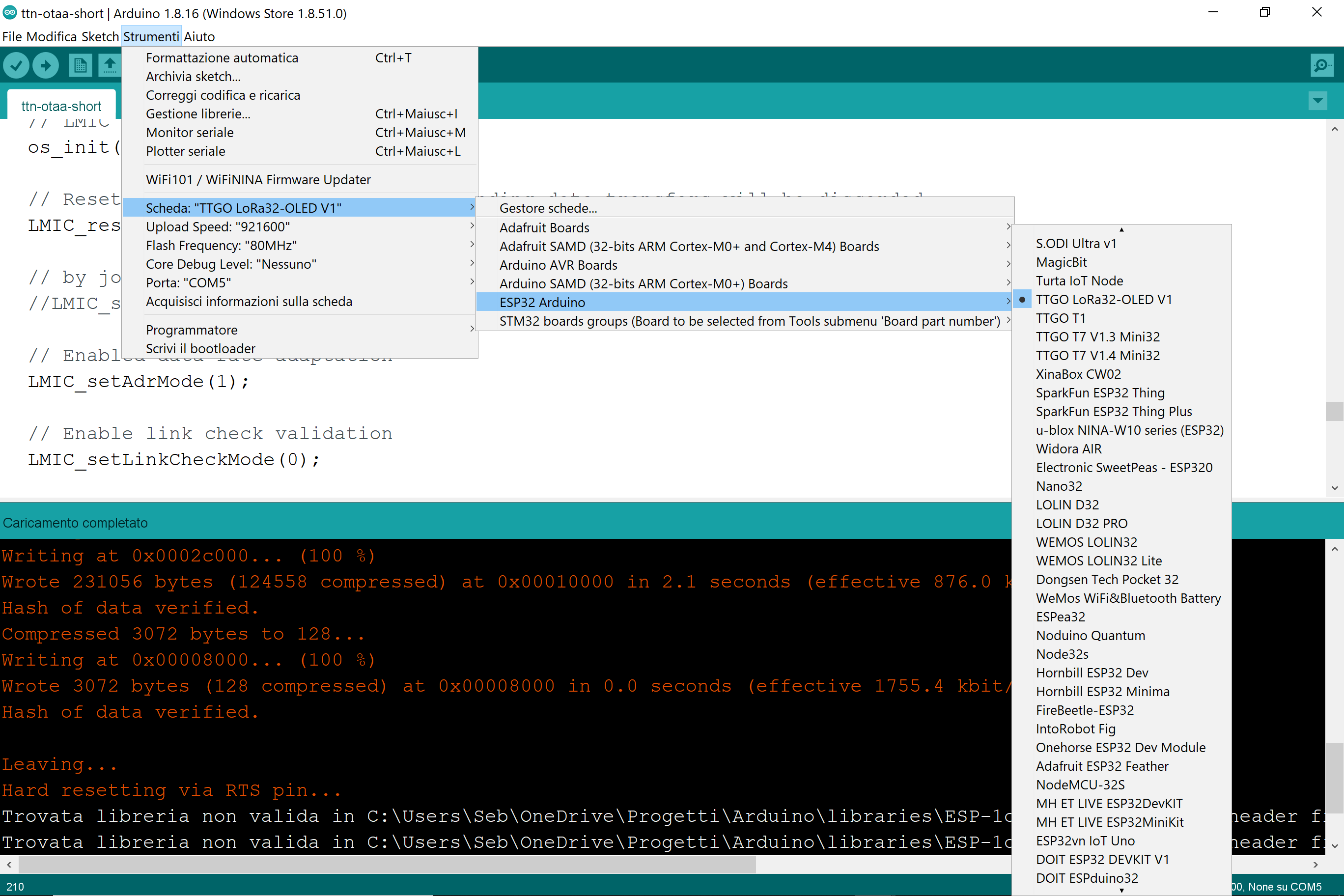Click the console horizontal scrollbar thumb
This screenshot has height=896, width=1344.
point(388,865)
